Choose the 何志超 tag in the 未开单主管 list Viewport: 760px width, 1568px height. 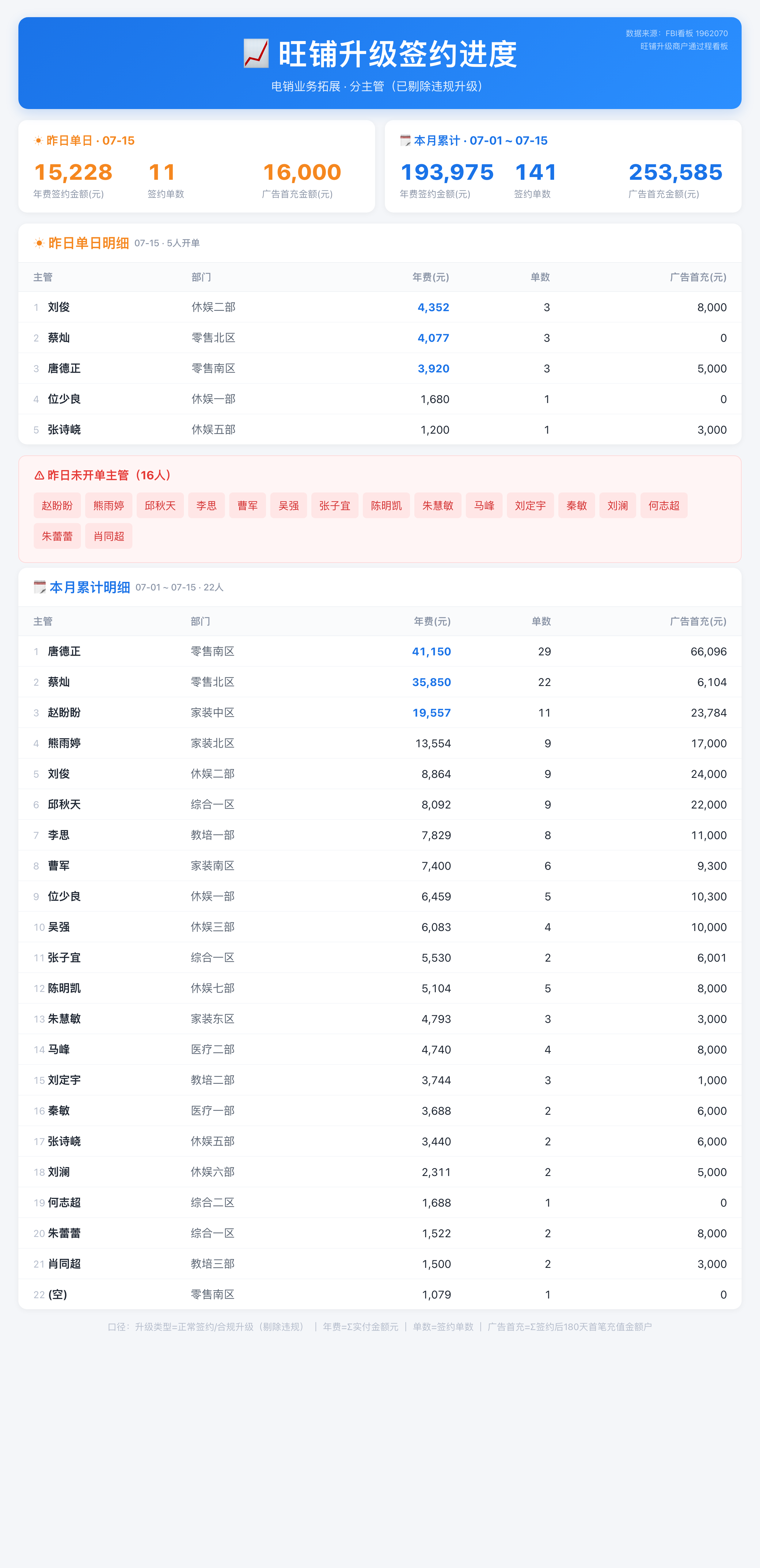tap(664, 506)
